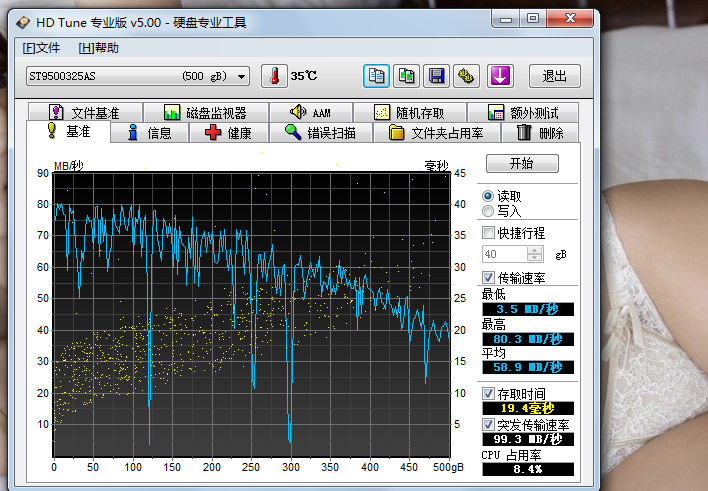Open the 文件 menu
The width and height of the screenshot is (708, 491).
pyautogui.click(x=41, y=48)
